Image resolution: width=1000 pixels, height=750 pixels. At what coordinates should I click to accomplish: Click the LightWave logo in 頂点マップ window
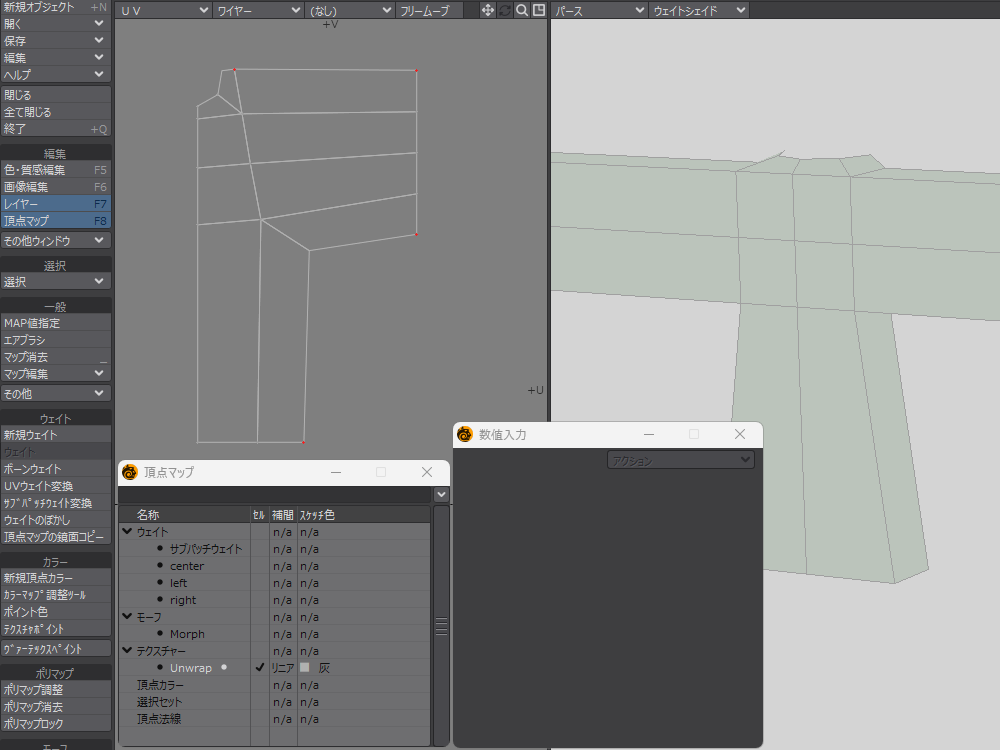129,472
